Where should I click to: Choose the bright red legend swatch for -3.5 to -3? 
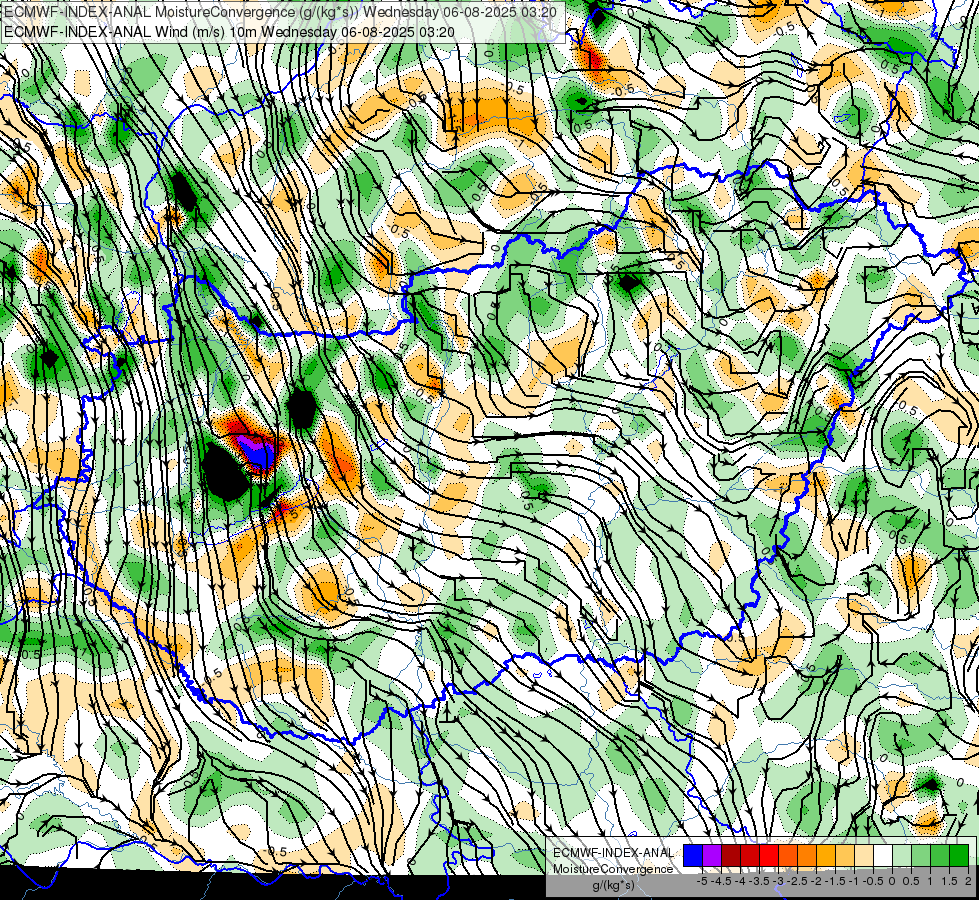pos(769,855)
